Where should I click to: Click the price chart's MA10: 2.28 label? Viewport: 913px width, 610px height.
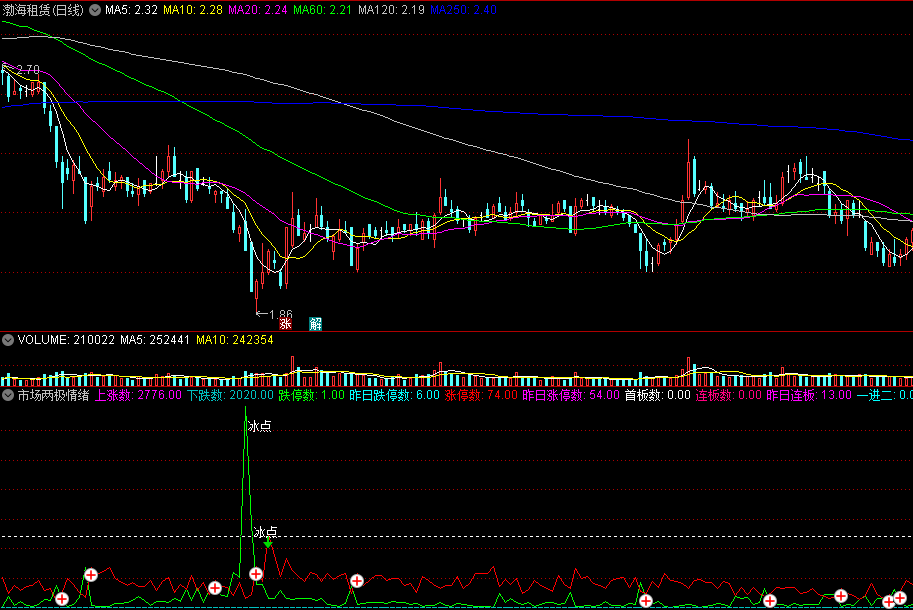point(193,10)
